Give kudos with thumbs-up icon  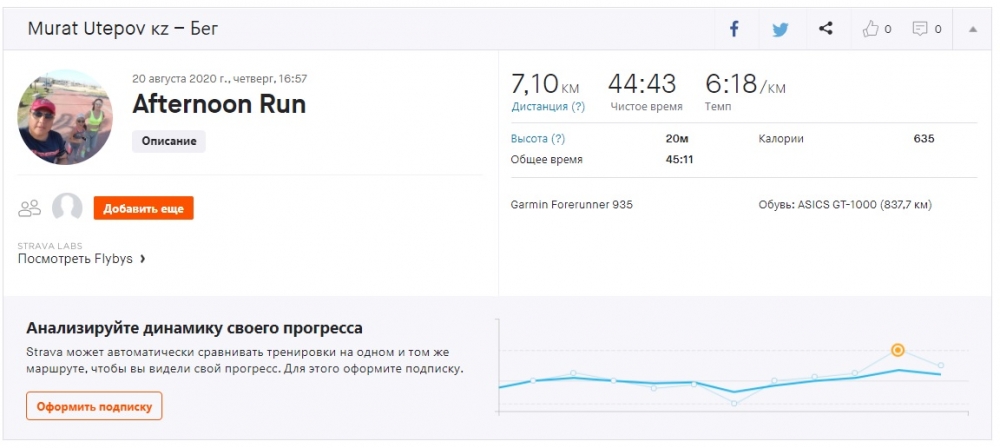coord(870,29)
